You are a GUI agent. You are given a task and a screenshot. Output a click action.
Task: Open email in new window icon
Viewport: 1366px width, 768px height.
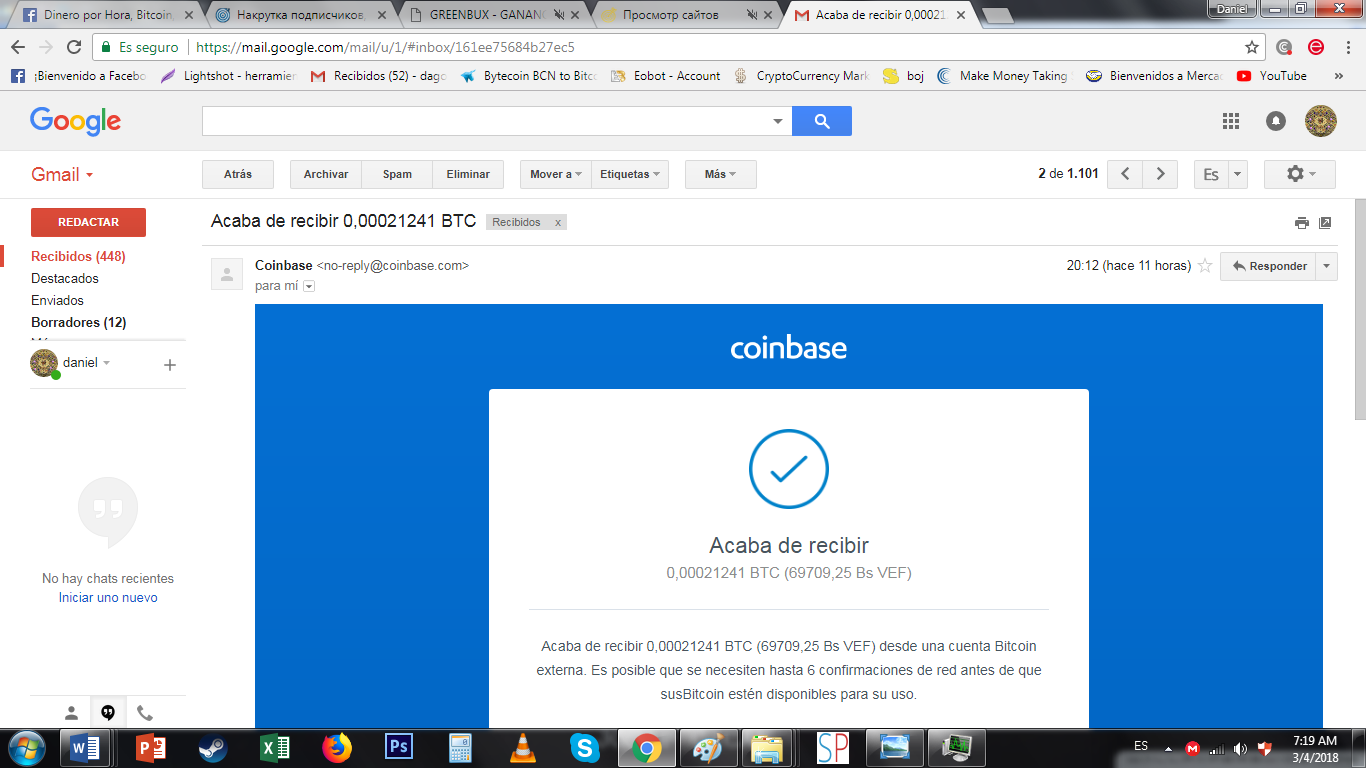point(1325,223)
